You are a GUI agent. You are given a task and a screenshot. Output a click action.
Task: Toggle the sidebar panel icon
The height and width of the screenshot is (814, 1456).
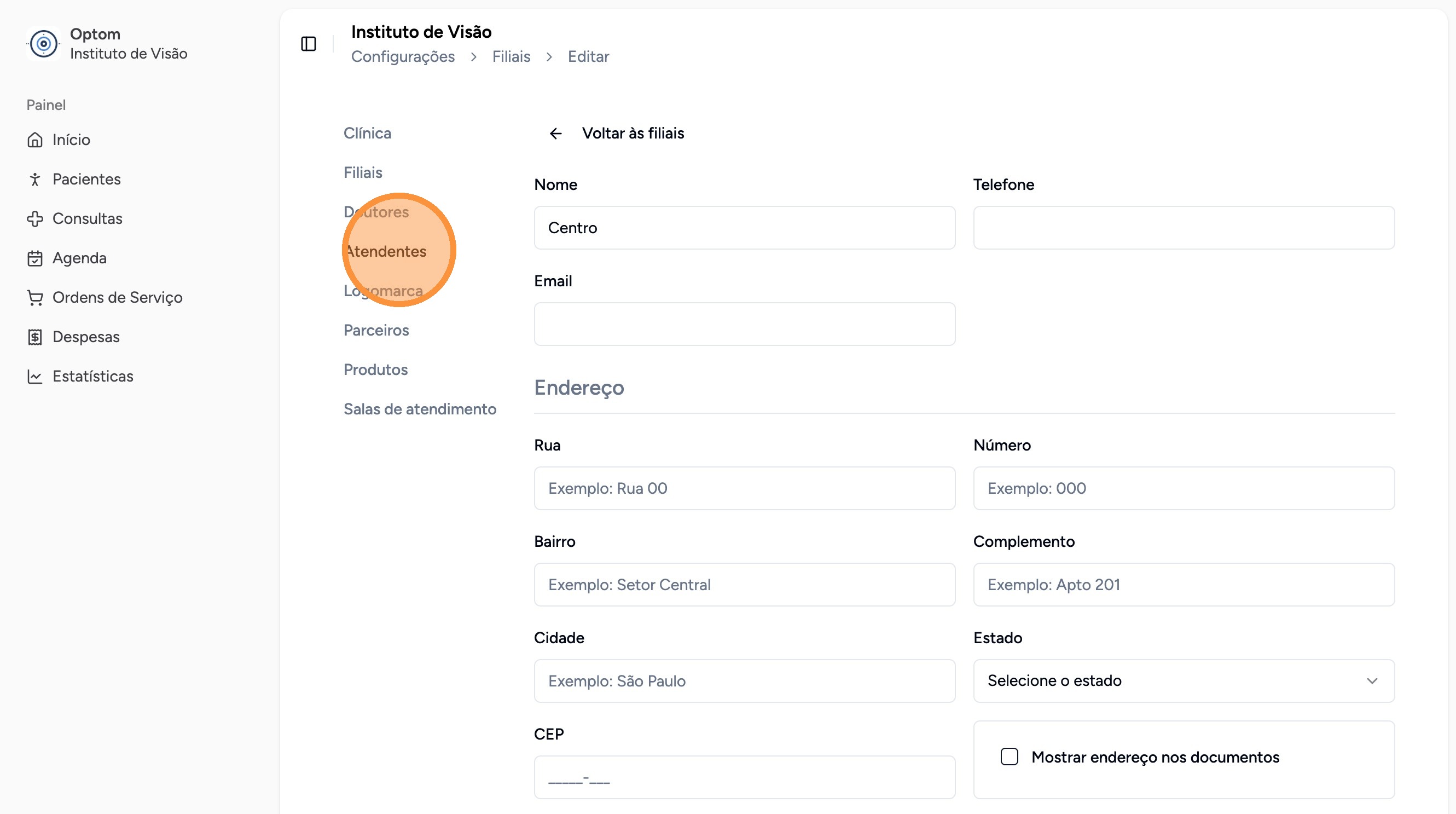(x=309, y=44)
